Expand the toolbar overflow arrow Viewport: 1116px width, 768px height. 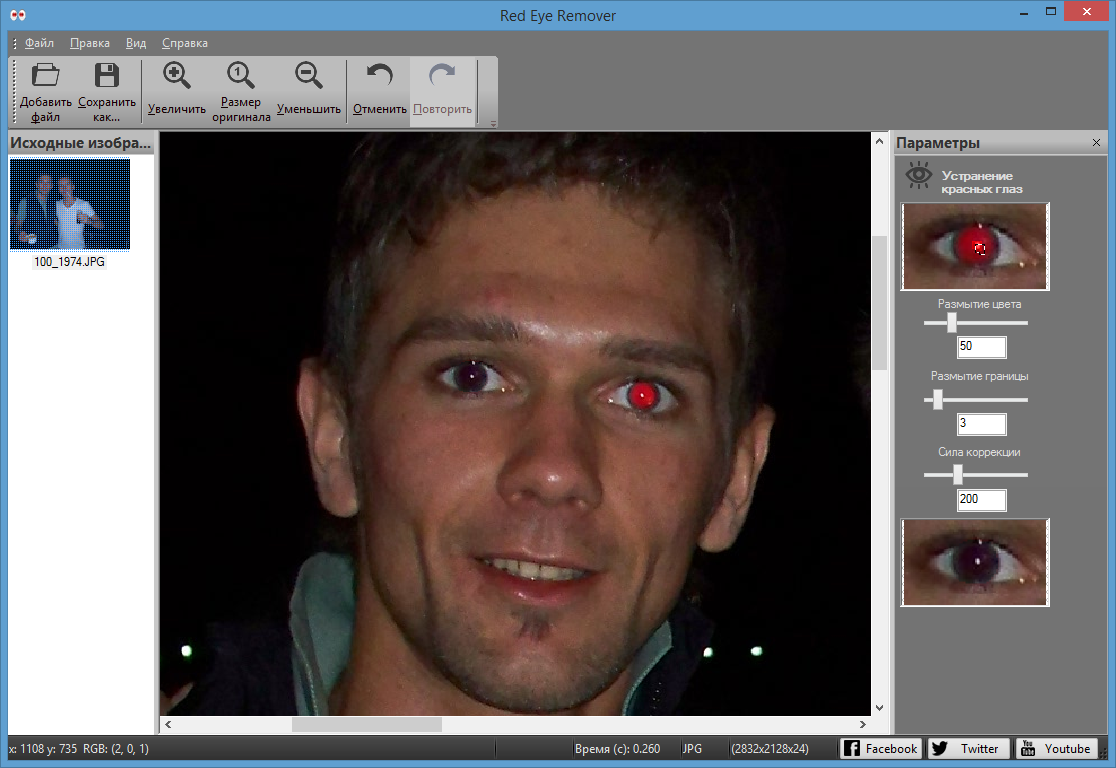pos(492,124)
